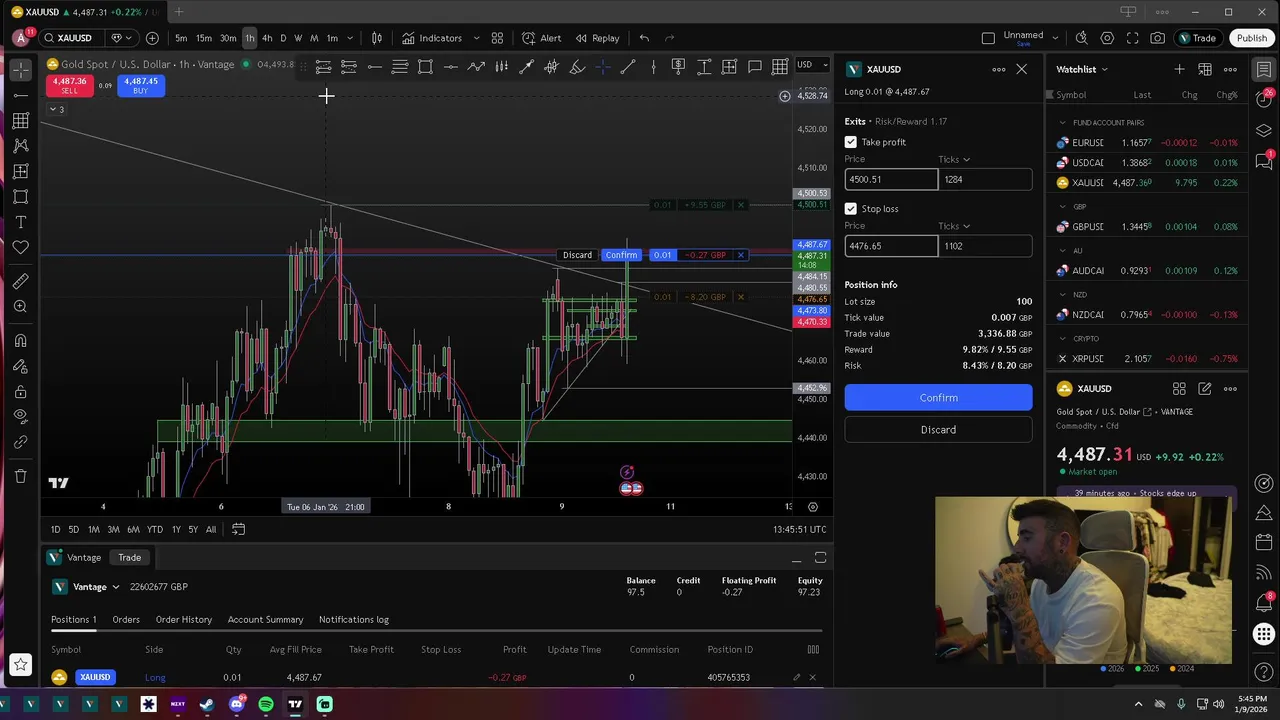The image size is (1280, 720).
Task: Switch to the 4h timeframe
Action: pyautogui.click(x=267, y=38)
